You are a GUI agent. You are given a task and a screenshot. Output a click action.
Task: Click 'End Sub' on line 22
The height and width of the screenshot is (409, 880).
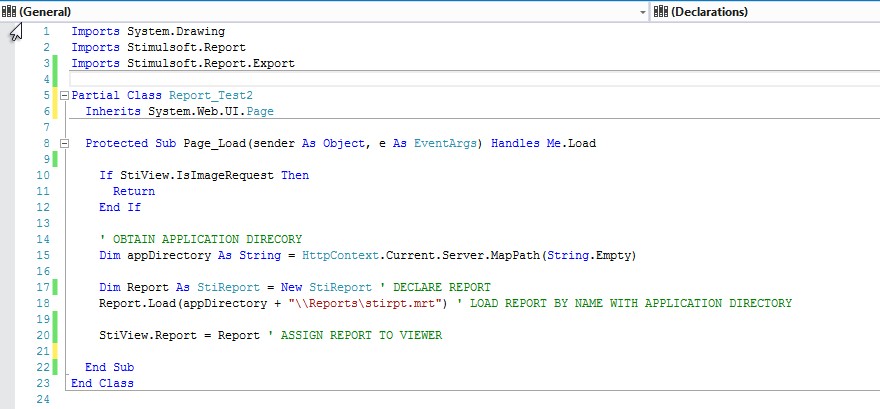[x=109, y=367]
